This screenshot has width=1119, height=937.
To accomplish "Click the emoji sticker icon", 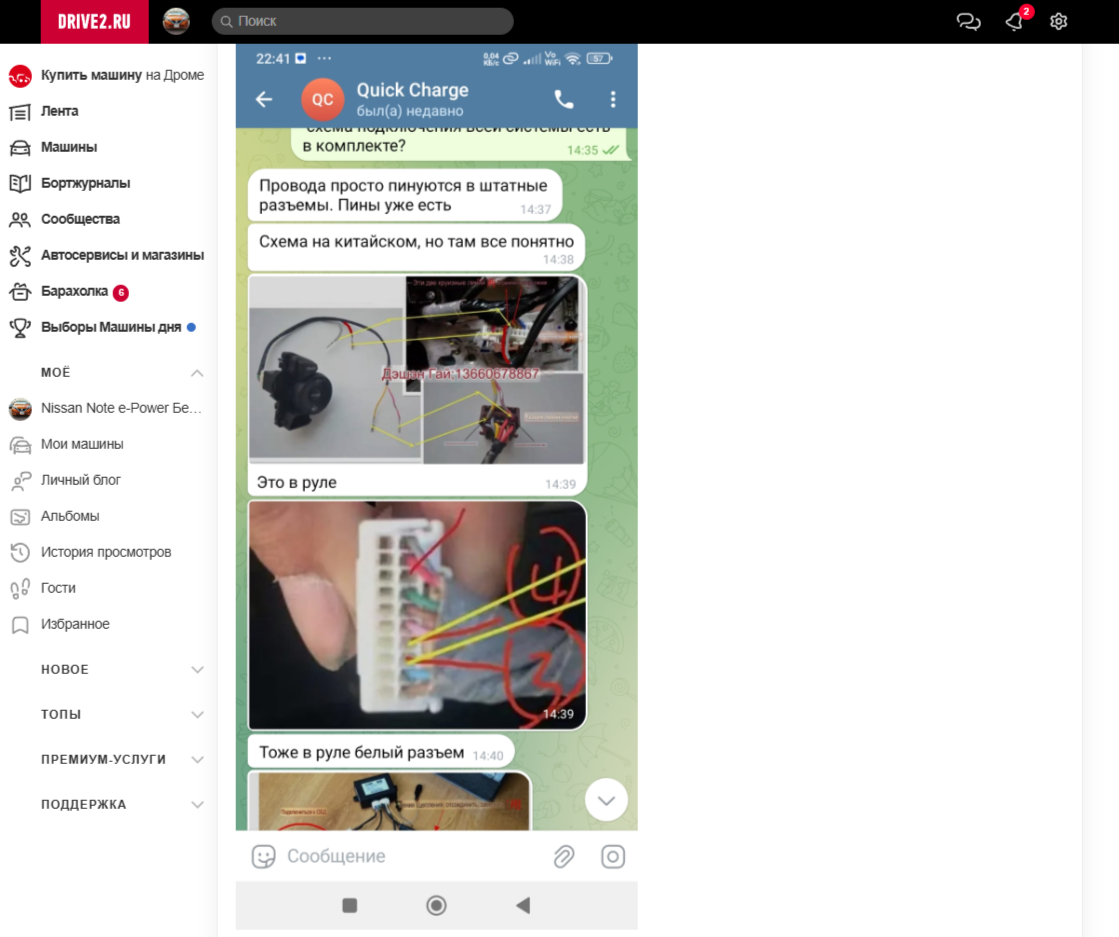I will (x=263, y=856).
